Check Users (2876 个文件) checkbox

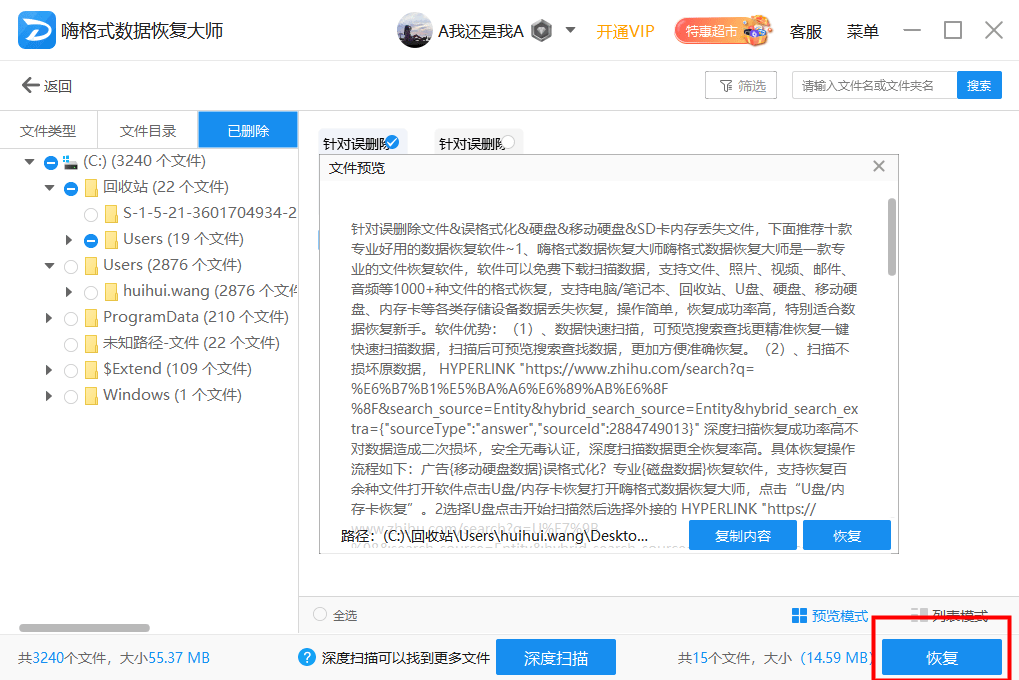pos(71,267)
